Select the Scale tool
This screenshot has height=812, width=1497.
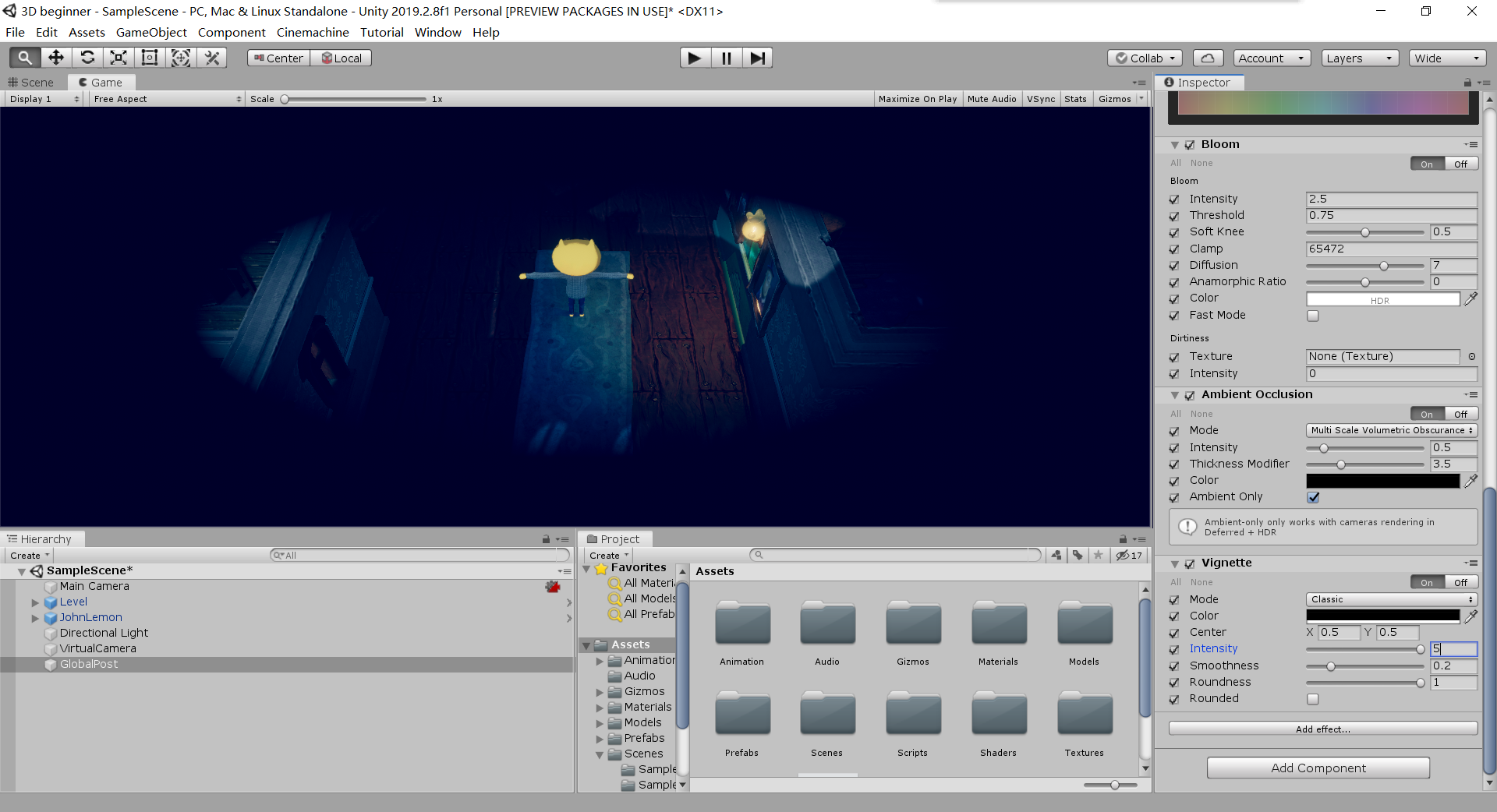(x=119, y=58)
